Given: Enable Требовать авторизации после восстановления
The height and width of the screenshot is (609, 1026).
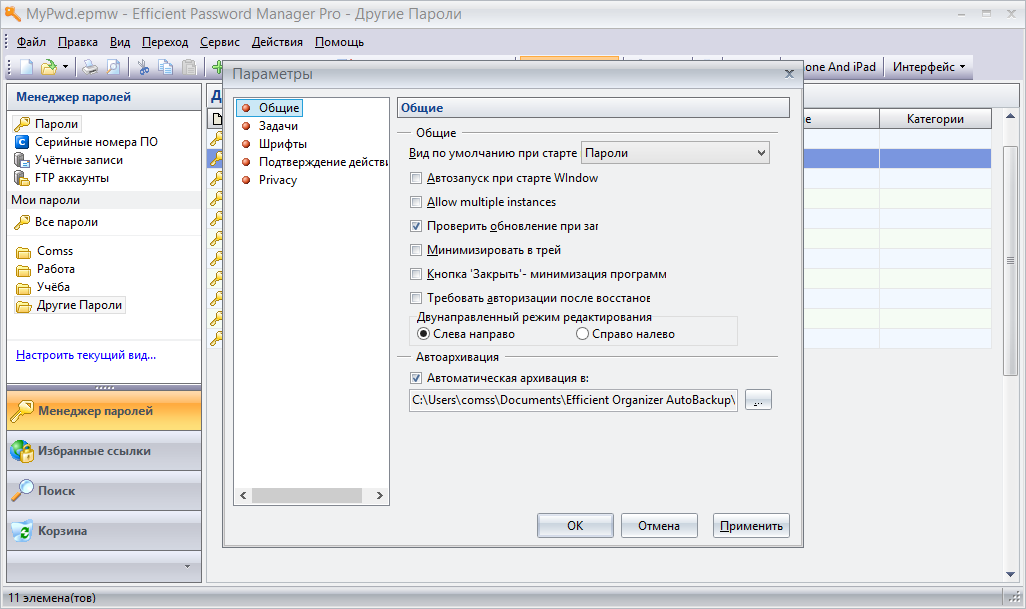Looking at the screenshot, I should 416,298.
